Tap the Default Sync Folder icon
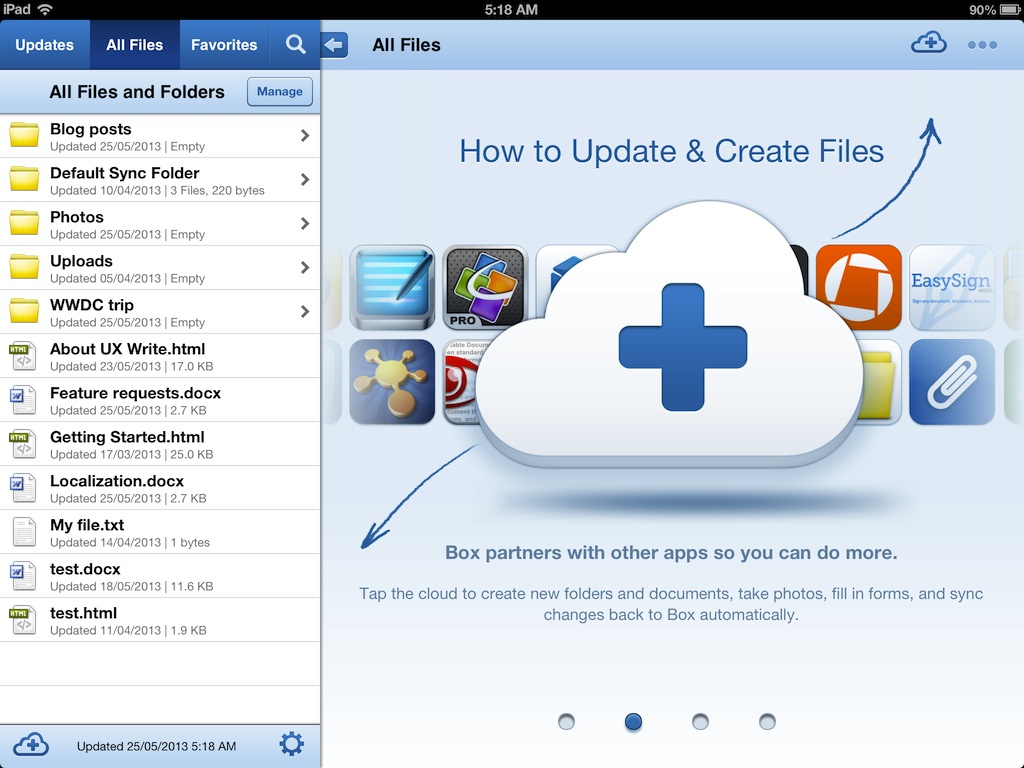This screenshot has height=768, width=1024. [x=24, y=179]
